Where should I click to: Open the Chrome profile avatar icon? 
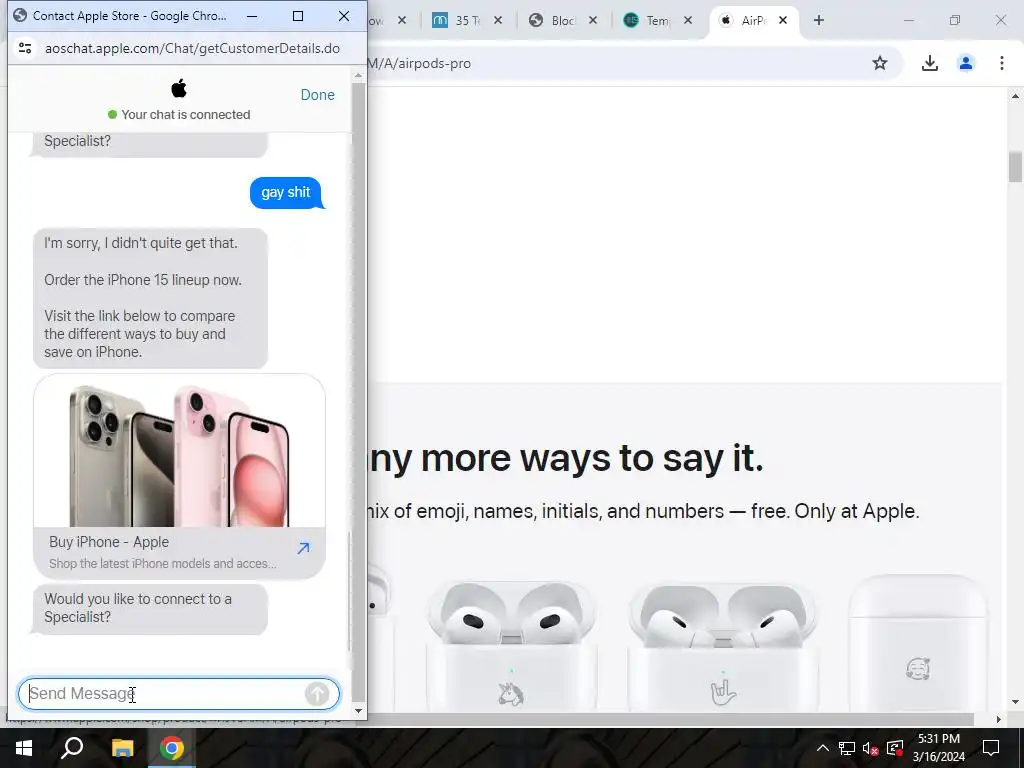(966, 63)
